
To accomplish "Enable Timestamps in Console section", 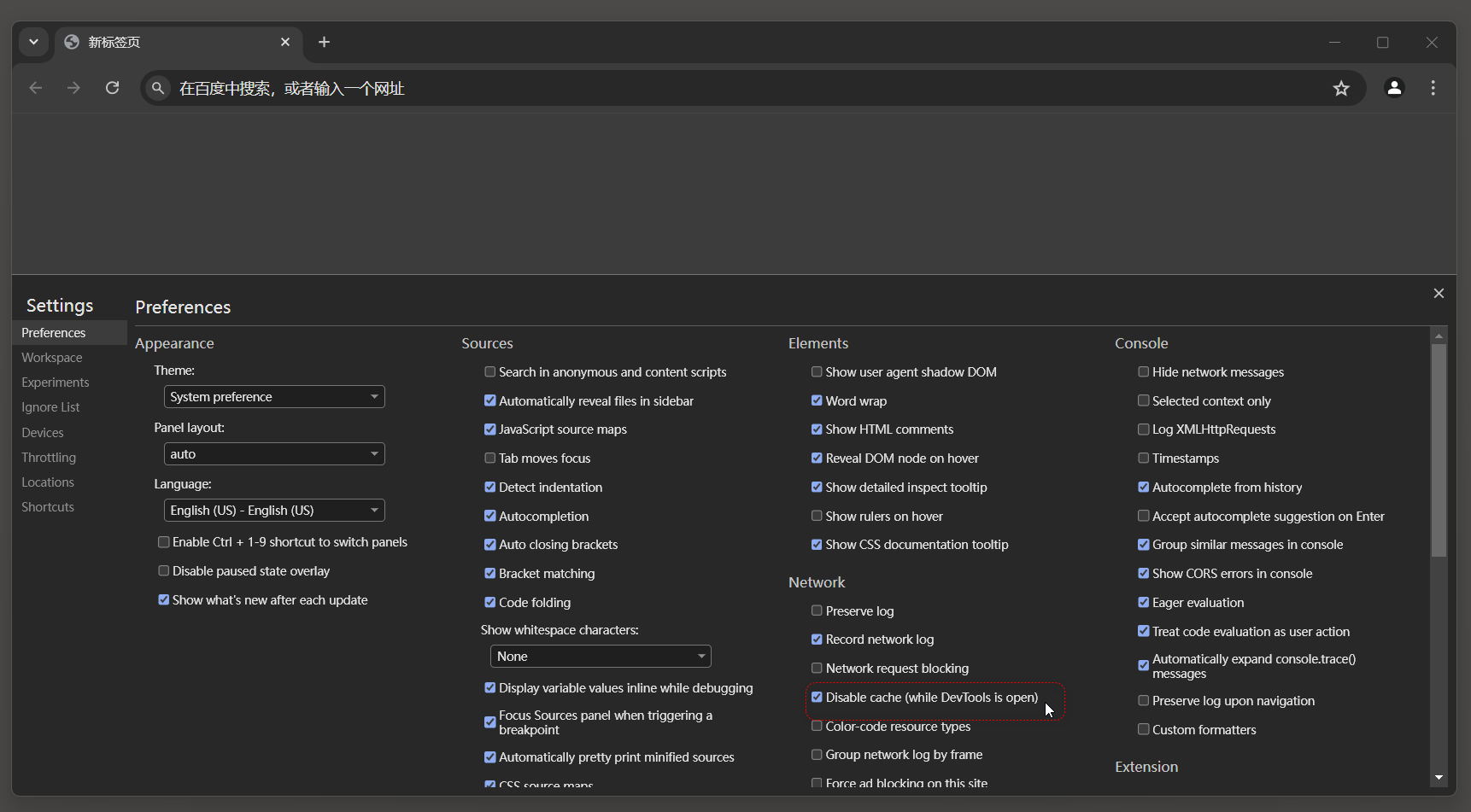I will (1144, 459).
